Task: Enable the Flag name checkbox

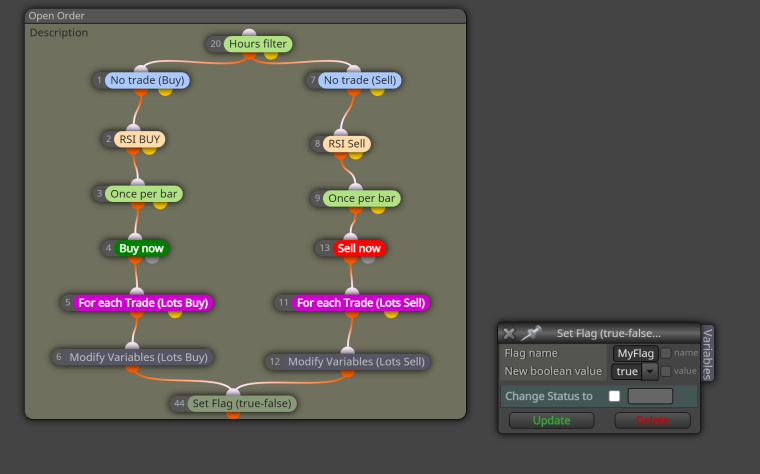Action: click(666, 353)
